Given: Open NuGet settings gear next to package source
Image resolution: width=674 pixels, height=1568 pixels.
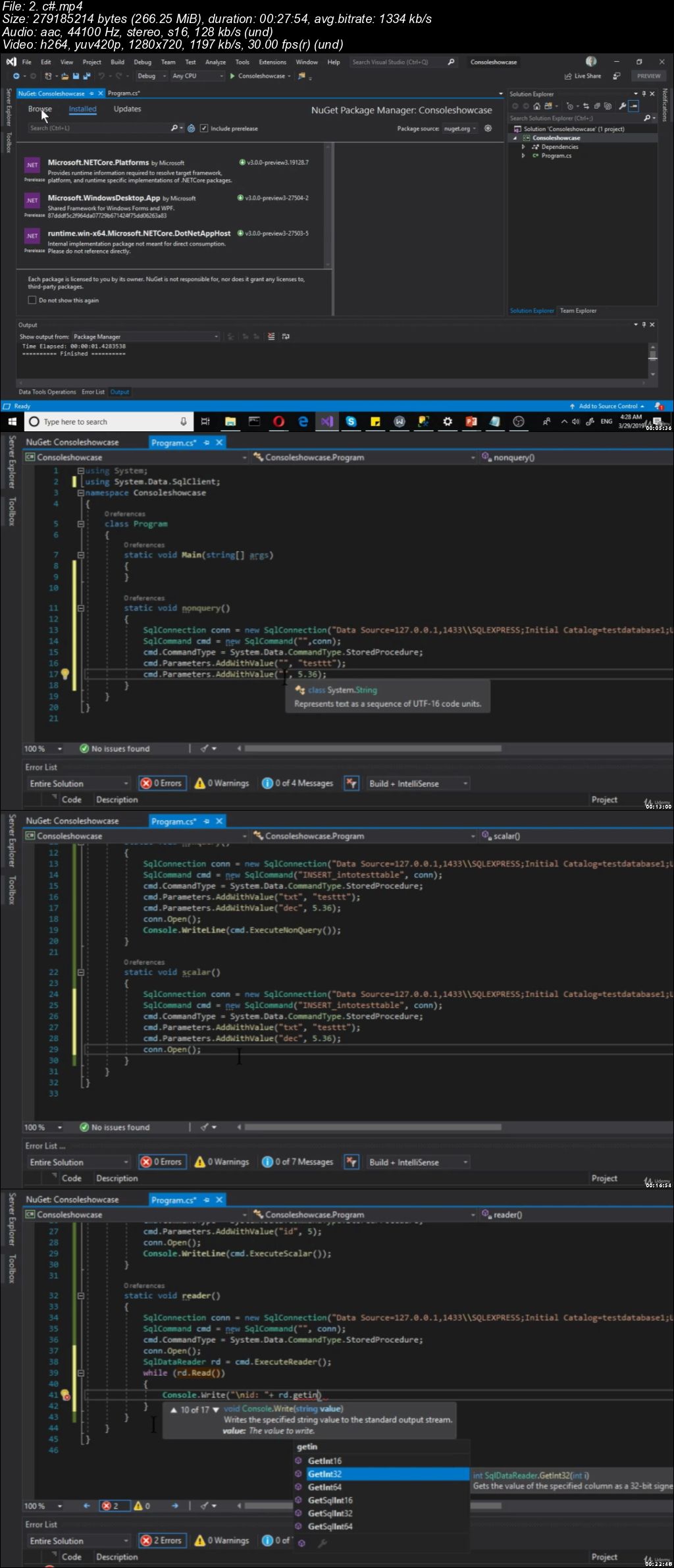Looking at the screenshot, I should (x=488, y=128).
